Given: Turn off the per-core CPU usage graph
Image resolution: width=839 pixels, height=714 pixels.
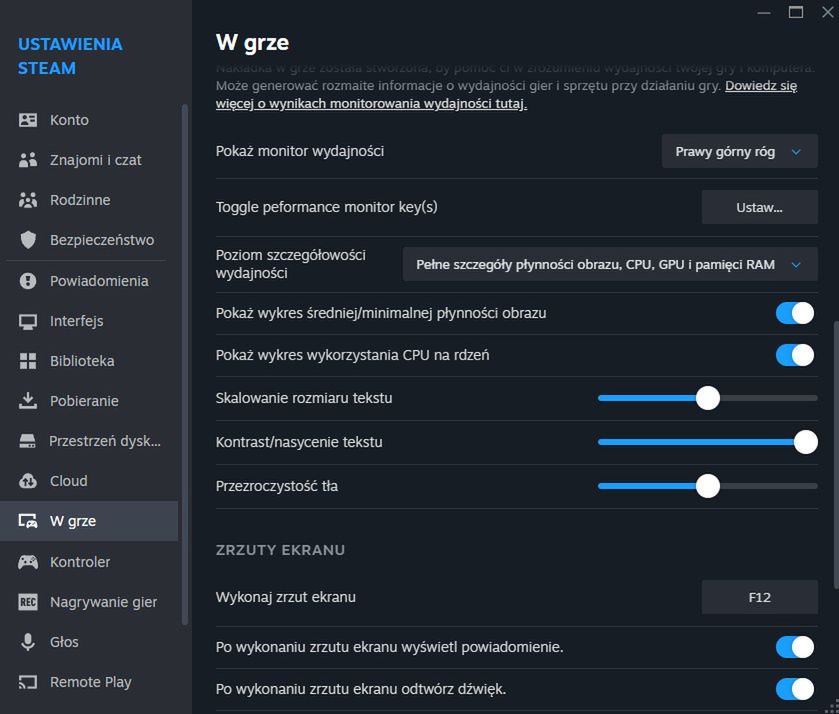Looking at the screenshot, I should click(x=794, y=355).
